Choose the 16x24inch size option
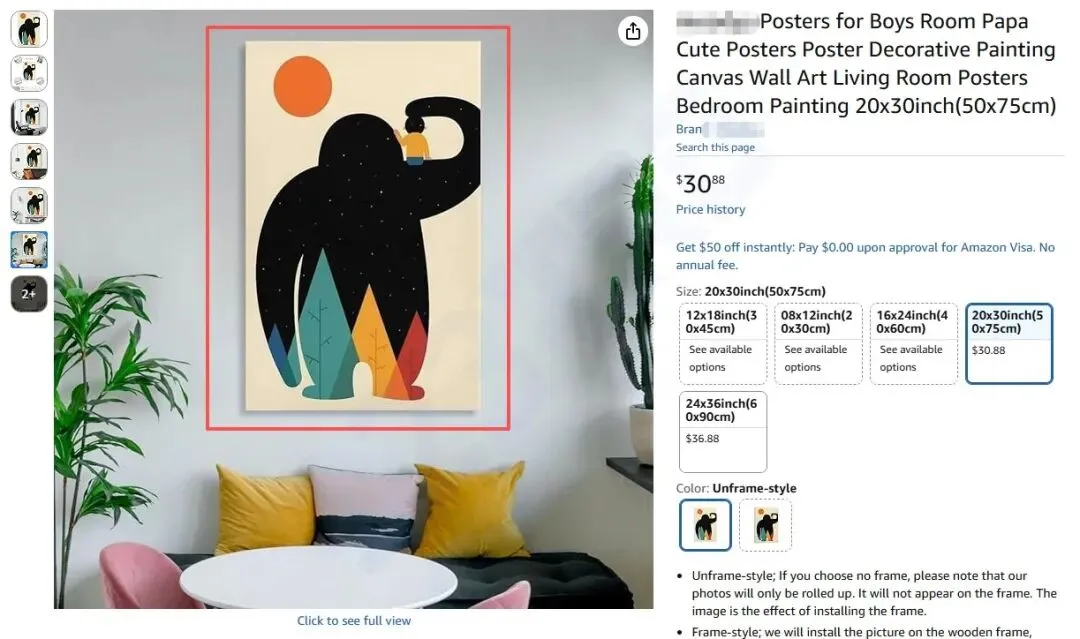This screenshot has height=639, width=1080. pos(913,343)
